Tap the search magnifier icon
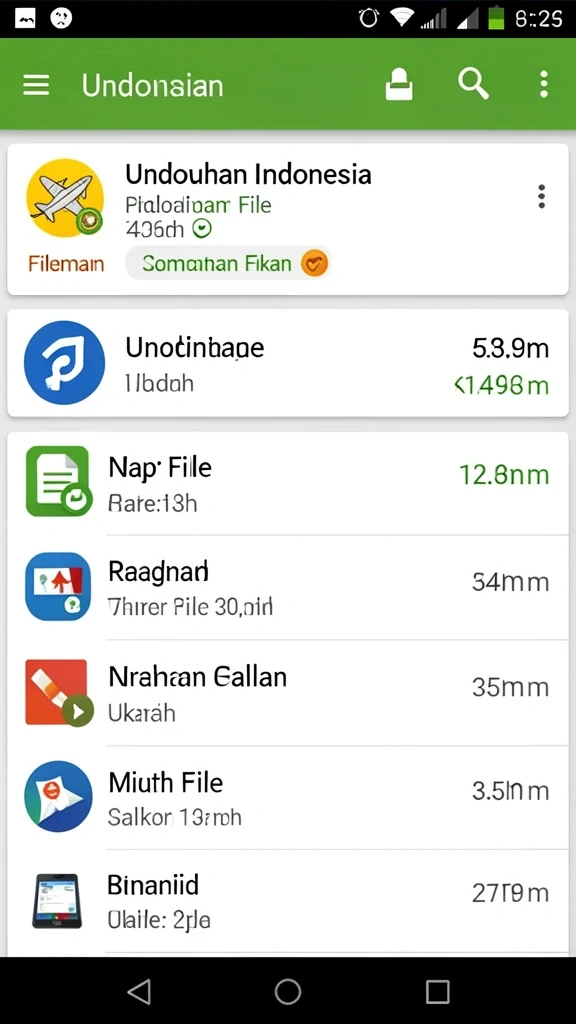 473,84
